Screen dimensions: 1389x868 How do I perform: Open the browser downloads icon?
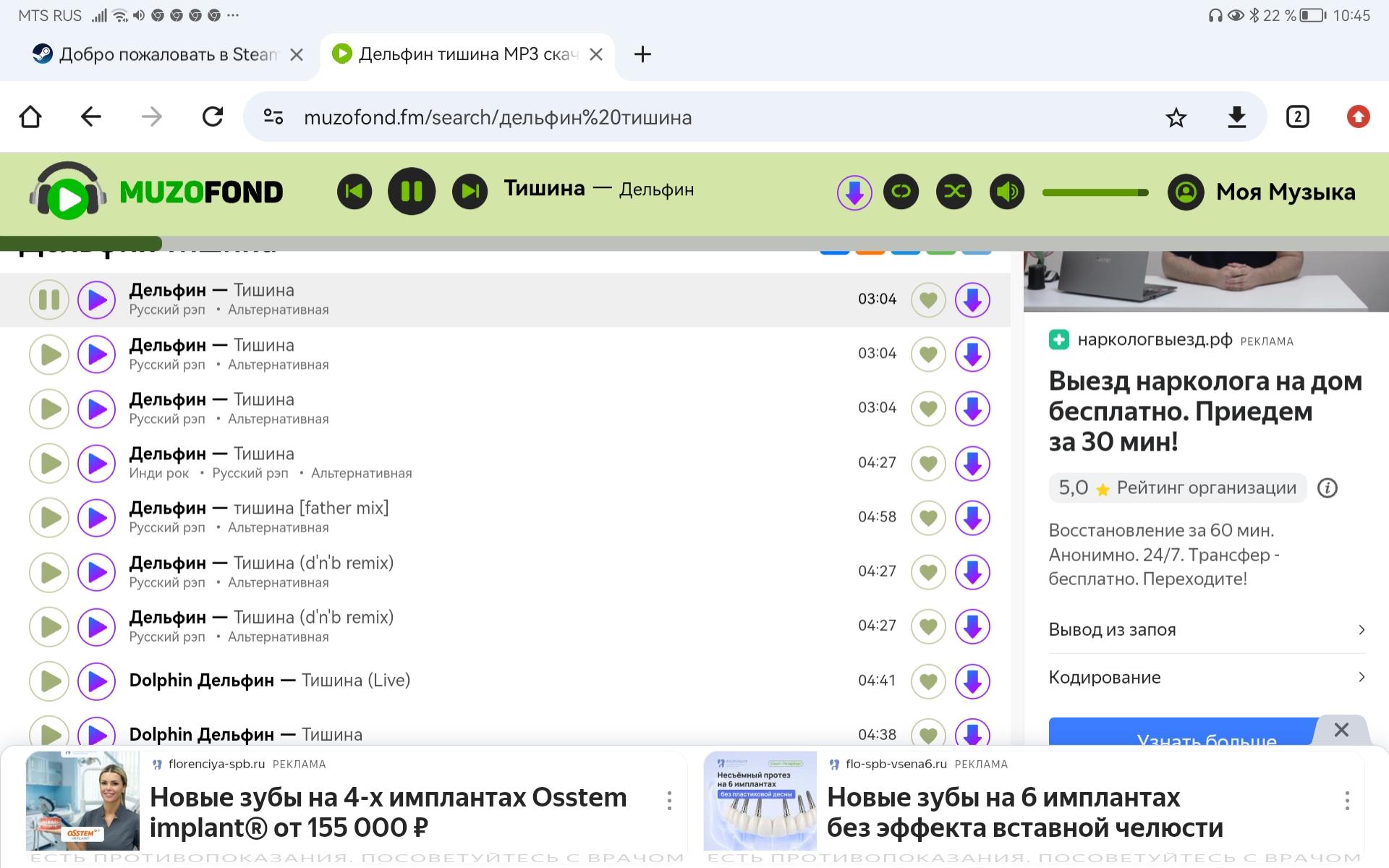[x=1237, y=117]
